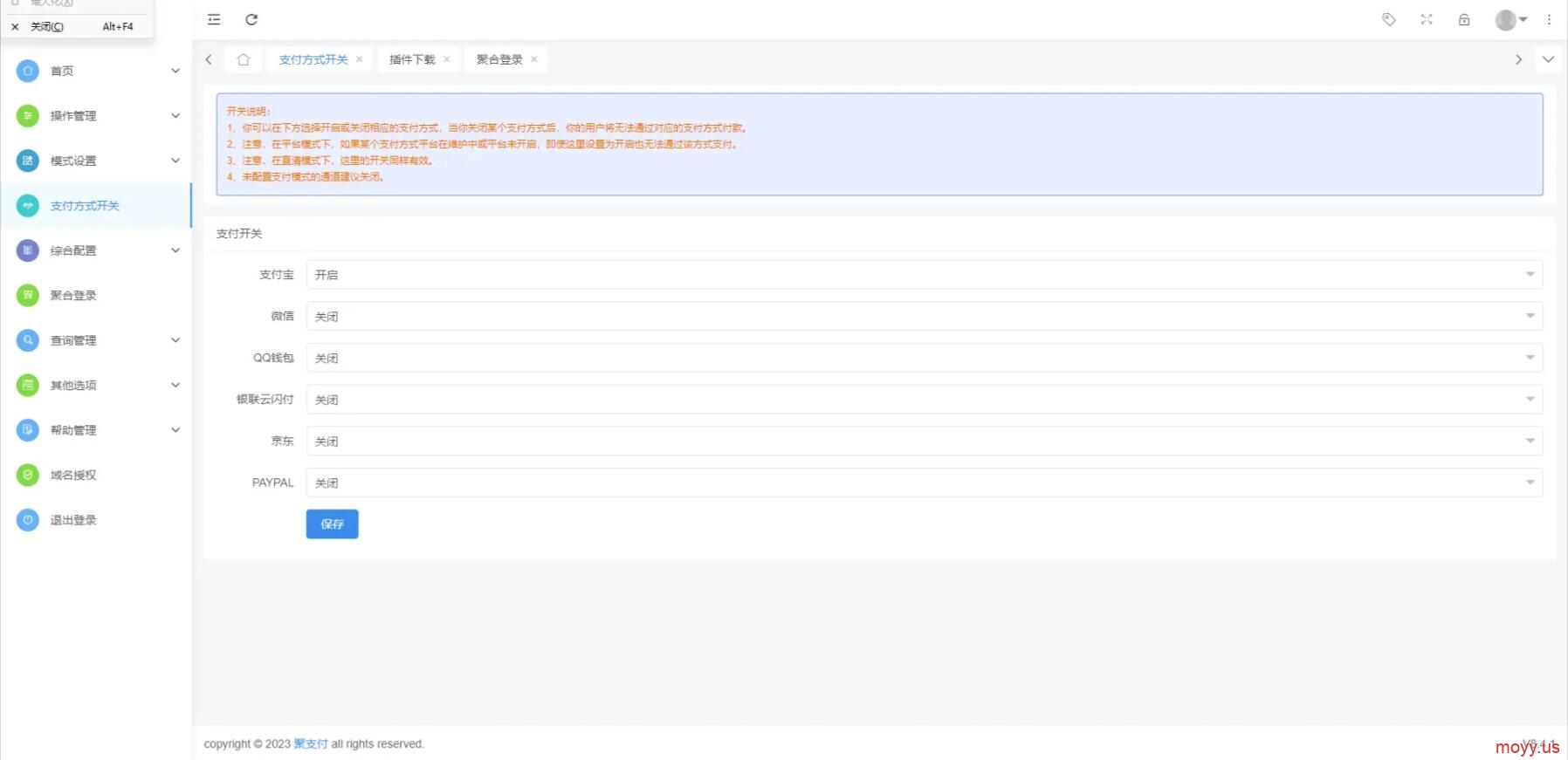
Task: Click the blue 保存 button
Action: (332, 524)
